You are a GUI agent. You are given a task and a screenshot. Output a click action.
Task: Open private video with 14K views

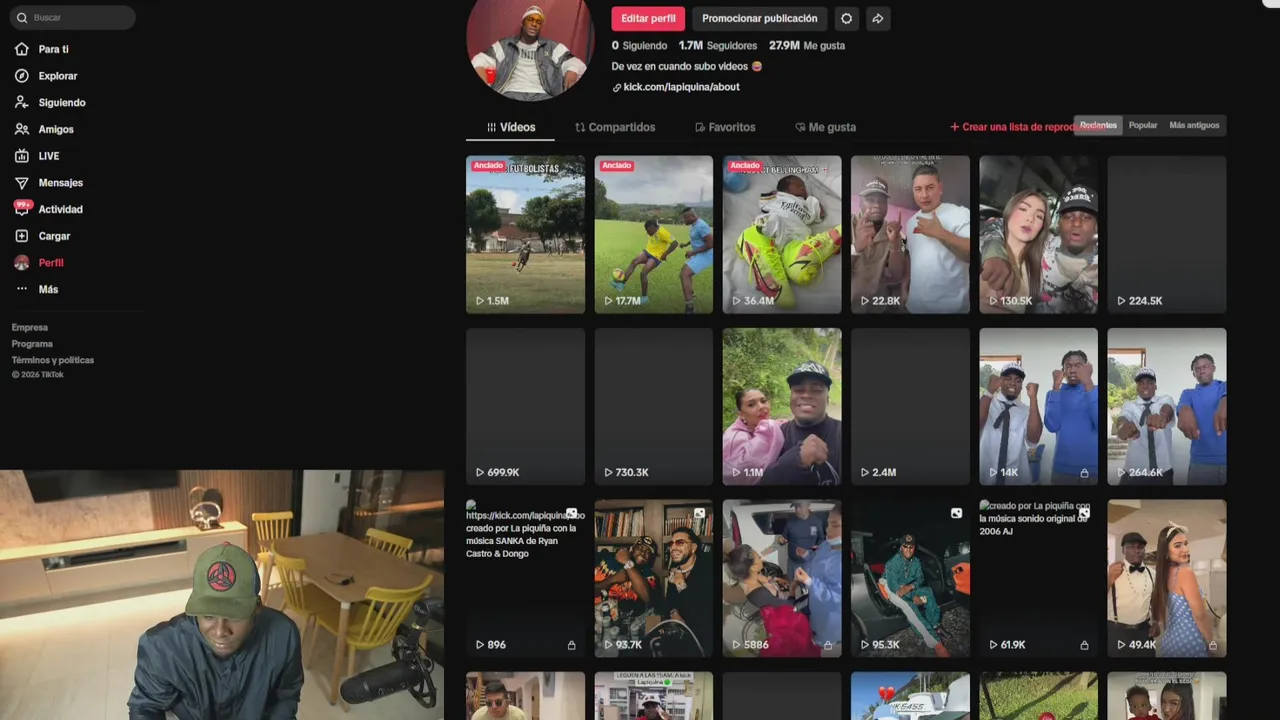(1038, 406)
